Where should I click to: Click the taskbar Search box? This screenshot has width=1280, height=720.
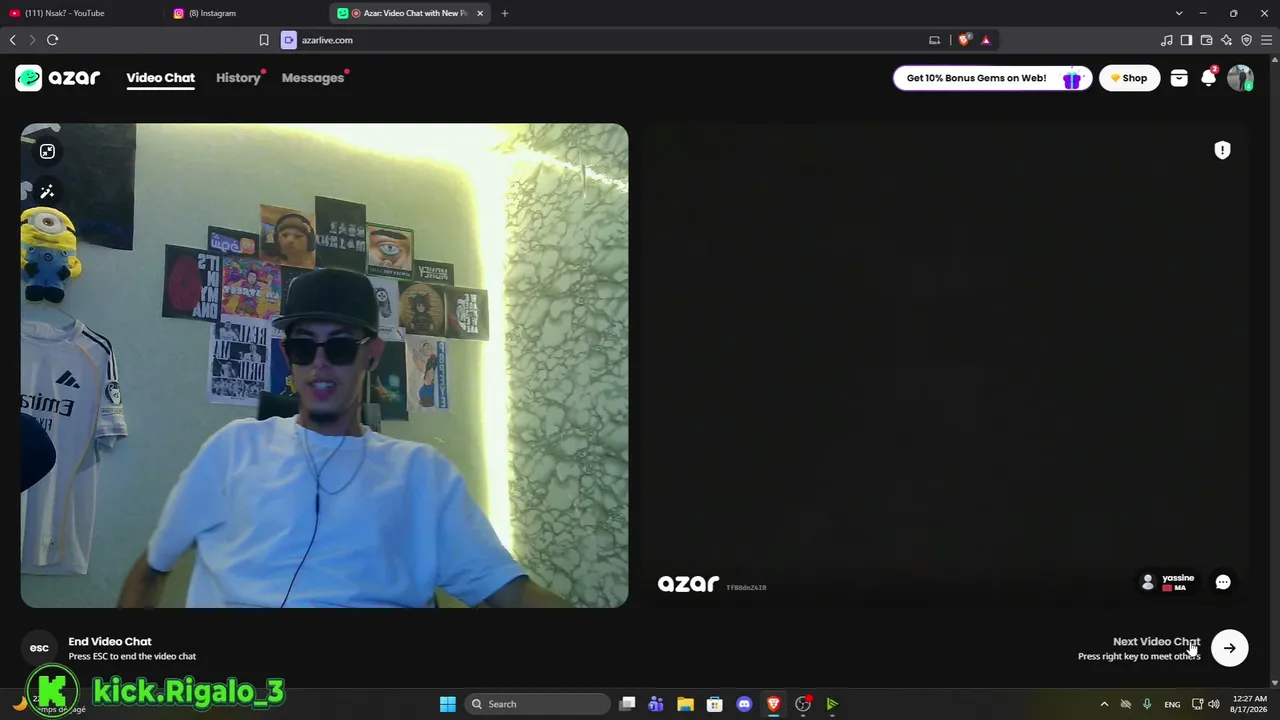point(539,704)
